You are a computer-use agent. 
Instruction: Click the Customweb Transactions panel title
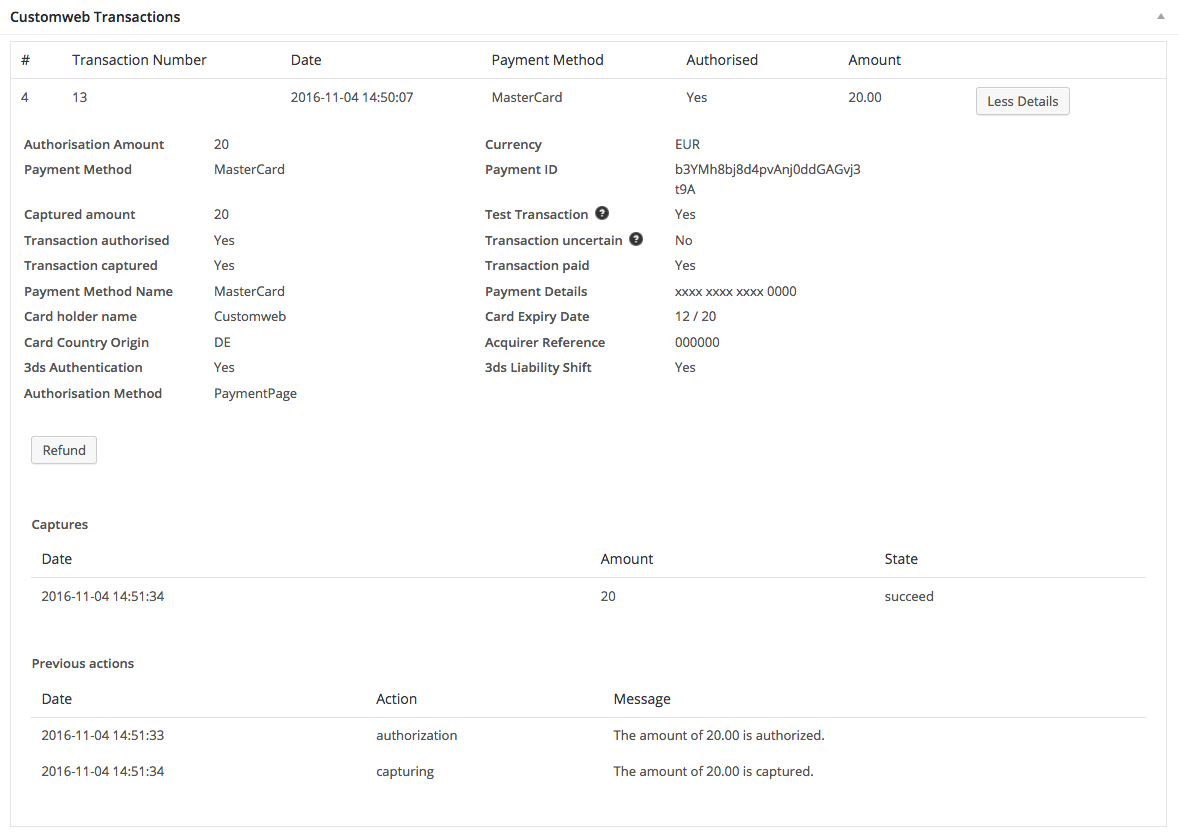click(x=95, y=17)
